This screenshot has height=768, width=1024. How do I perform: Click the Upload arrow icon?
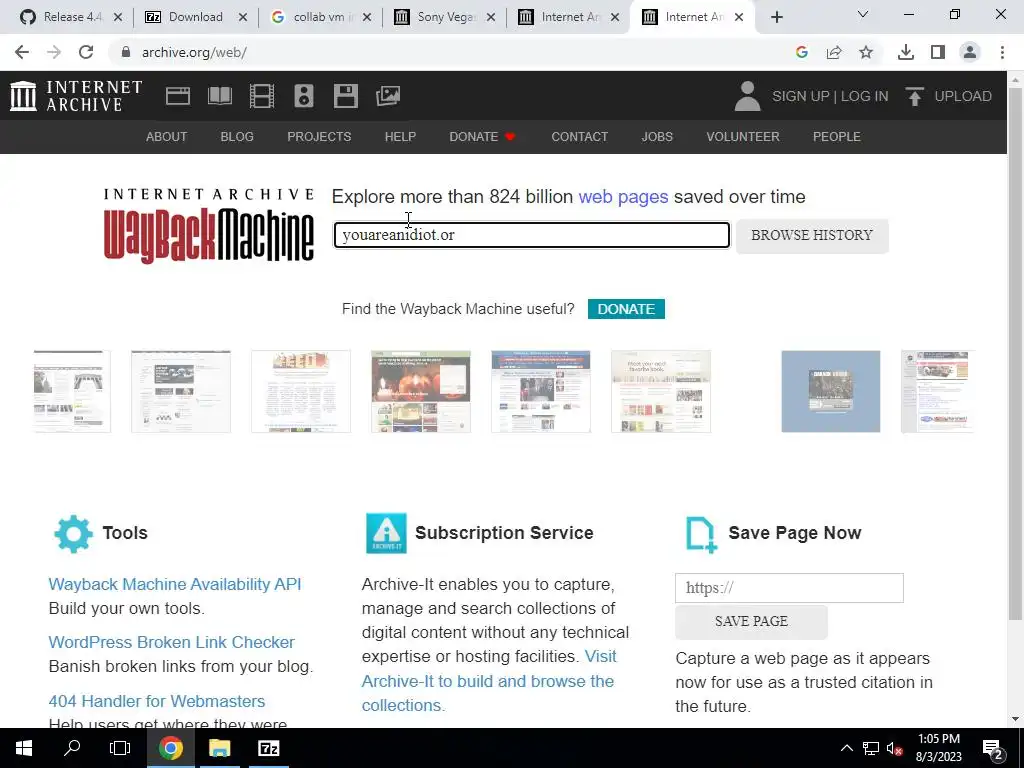[914, 96]
